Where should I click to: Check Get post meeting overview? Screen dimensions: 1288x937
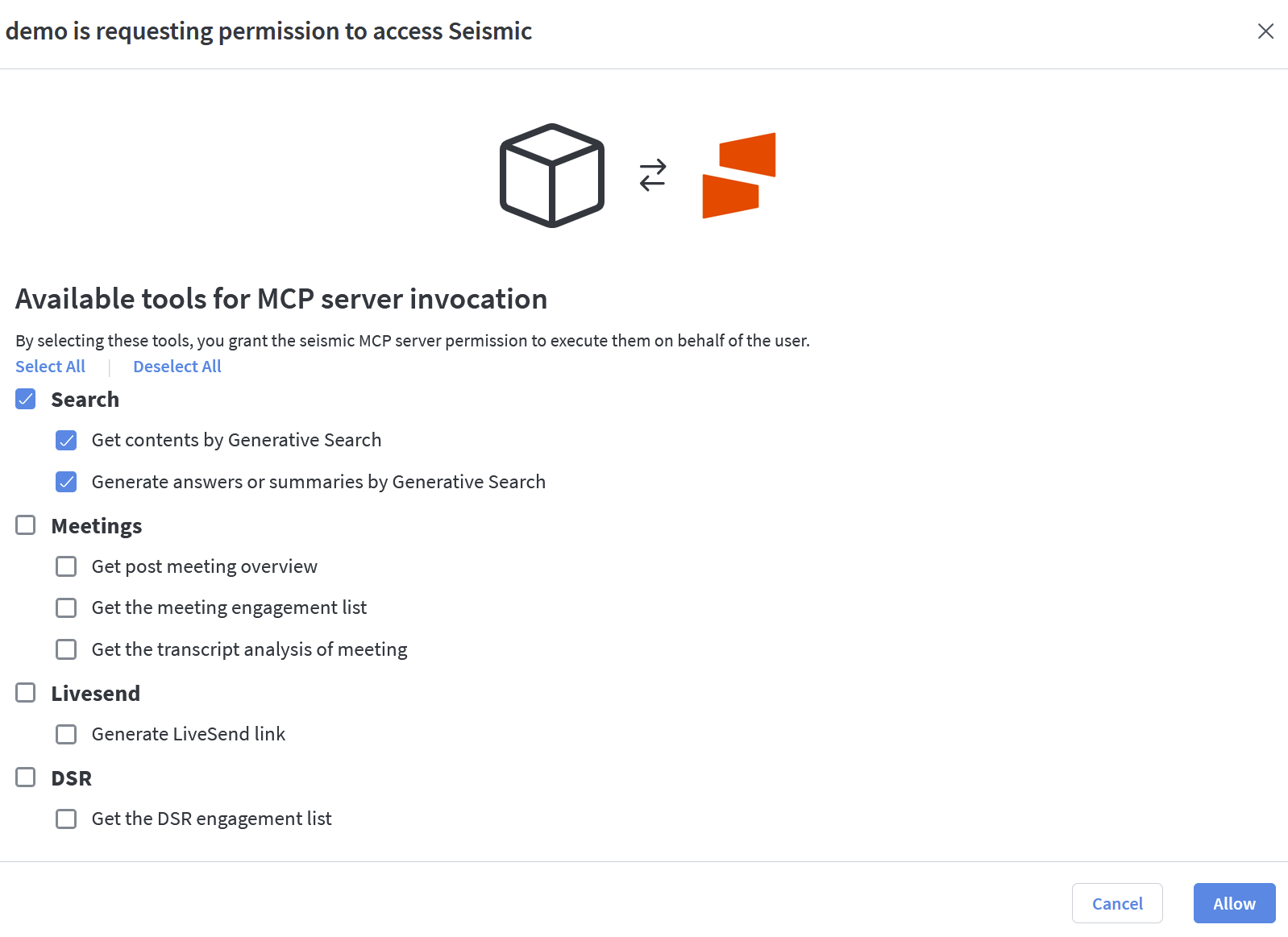[x=66, y=566]
